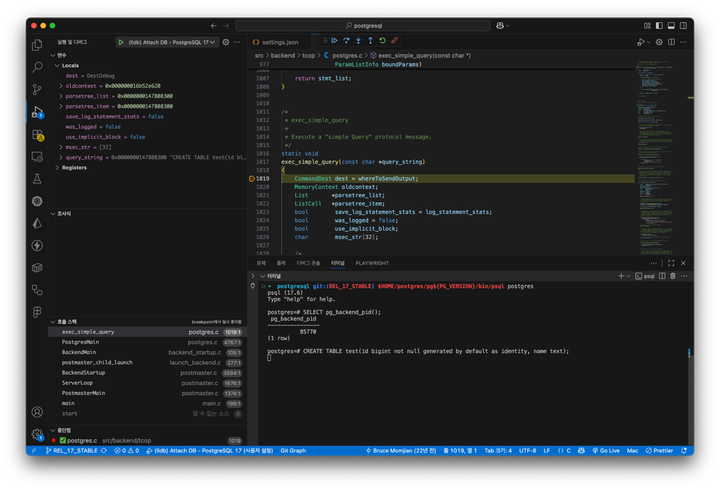720x490 pixels.
Task: Select the settings.json editor tab
Action: [x=276, y=42]
